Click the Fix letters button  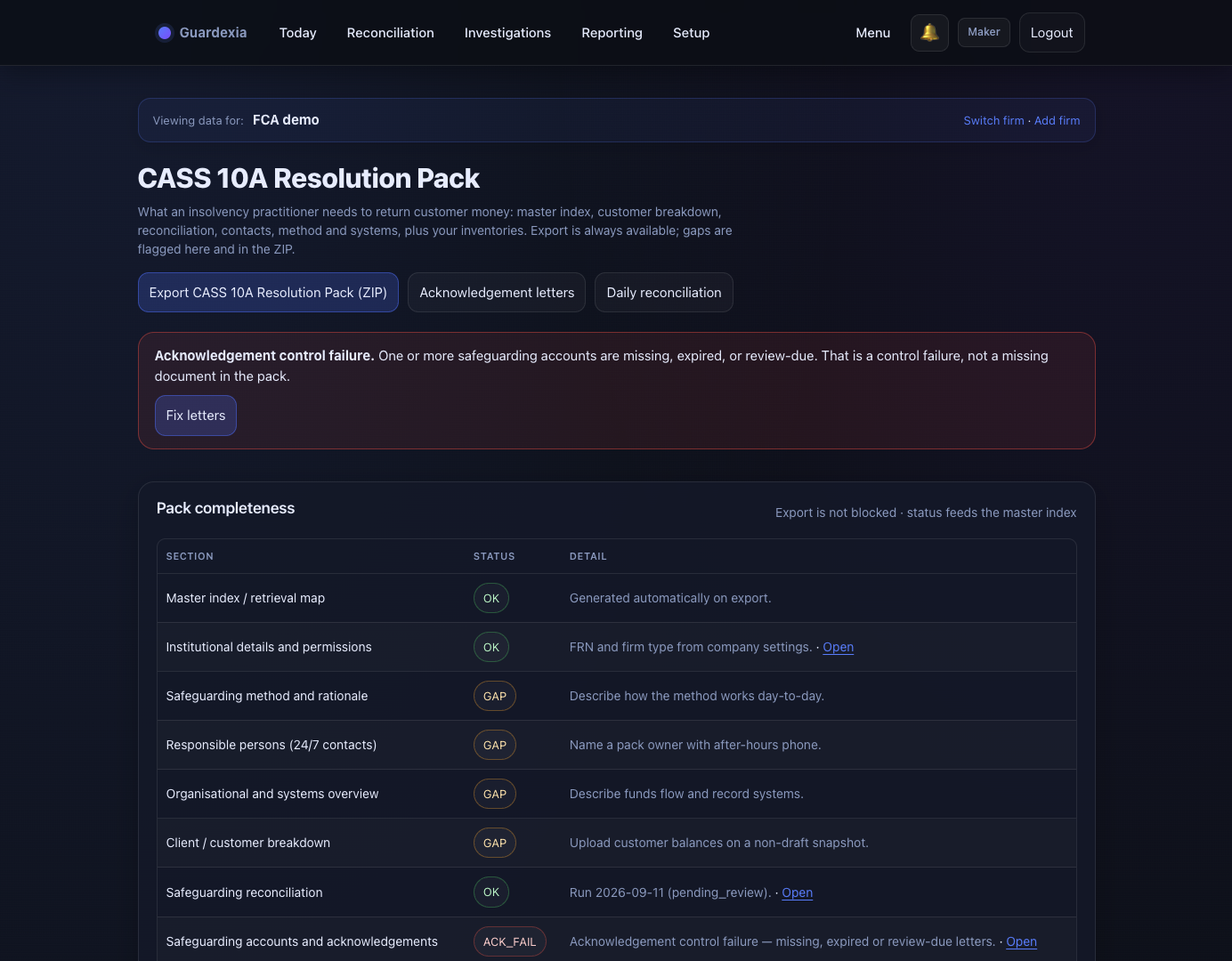click(196, 416)
